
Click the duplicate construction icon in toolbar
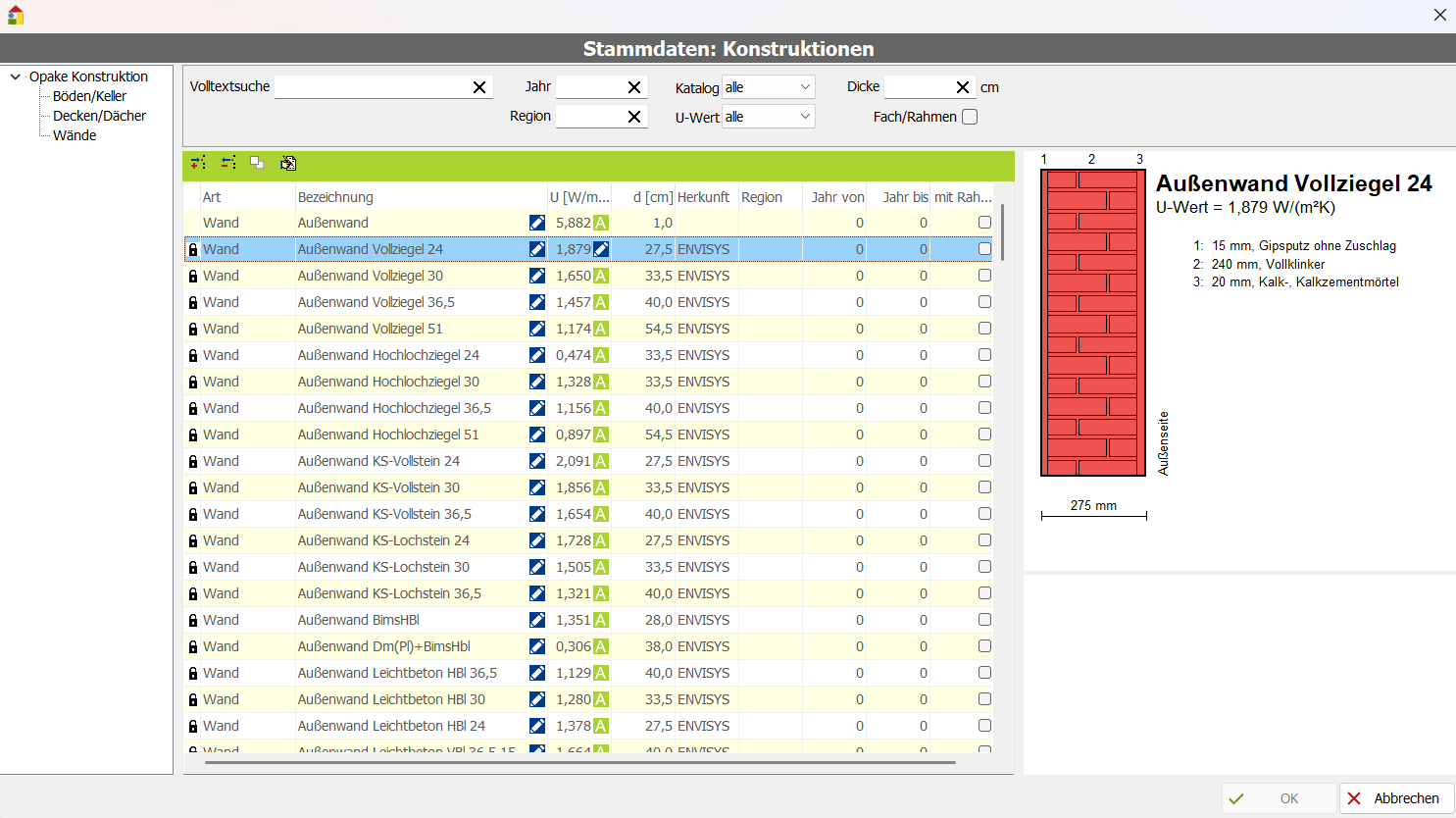(x=257, y=163)
